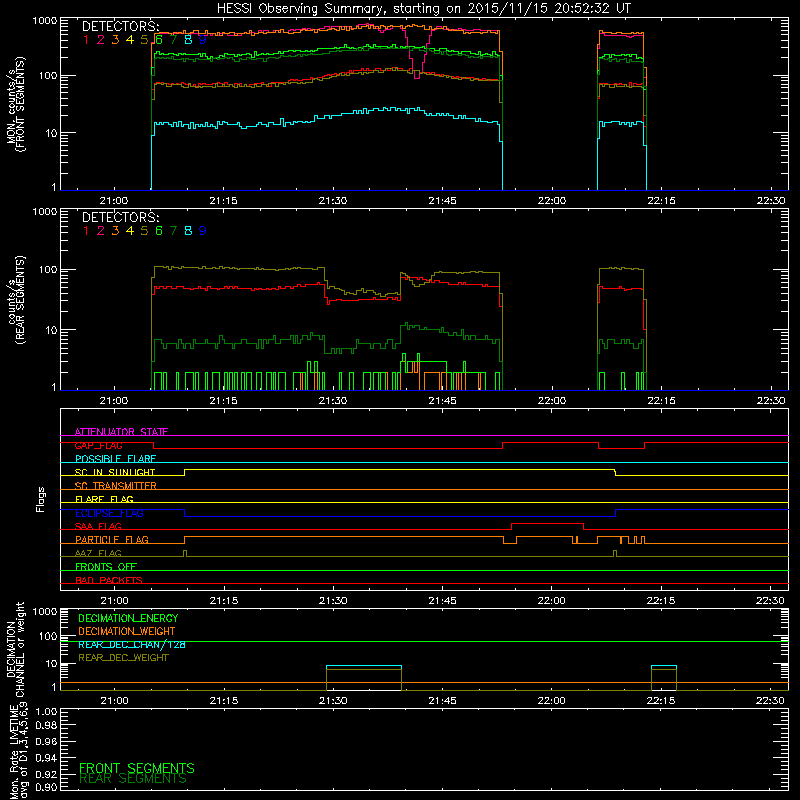
Task: Click 100 tick on decimation y-axis
Action: pyautogui.click(x=48, y=636)
